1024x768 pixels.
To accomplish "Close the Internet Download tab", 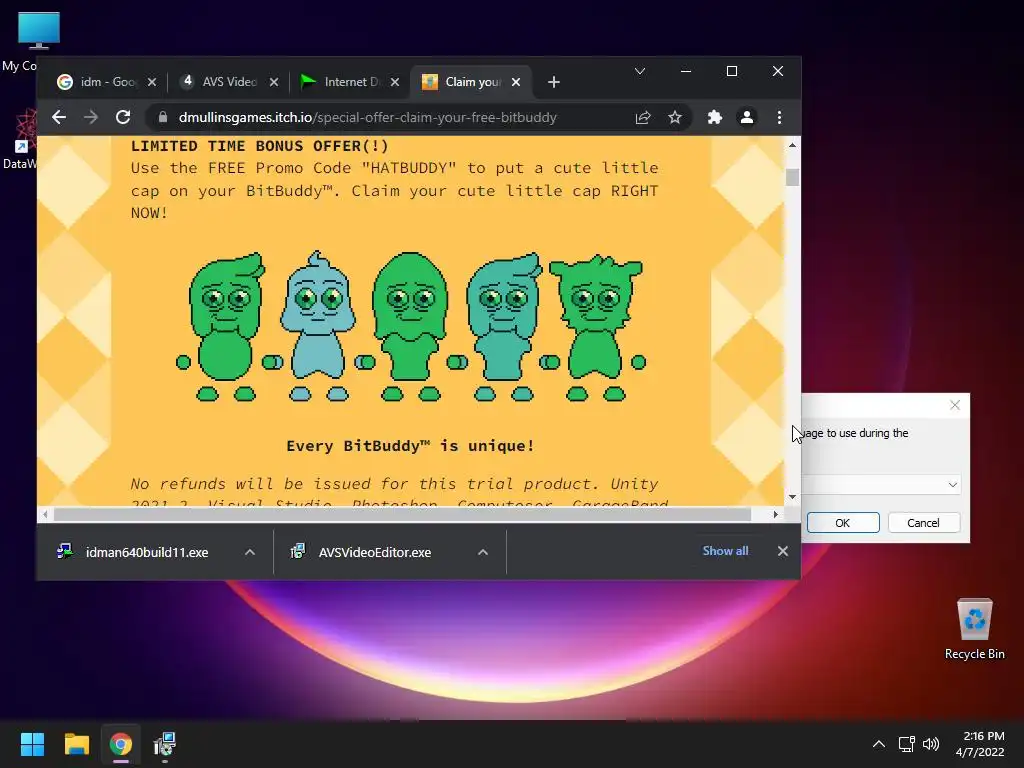I will click(x=395, y=82).
